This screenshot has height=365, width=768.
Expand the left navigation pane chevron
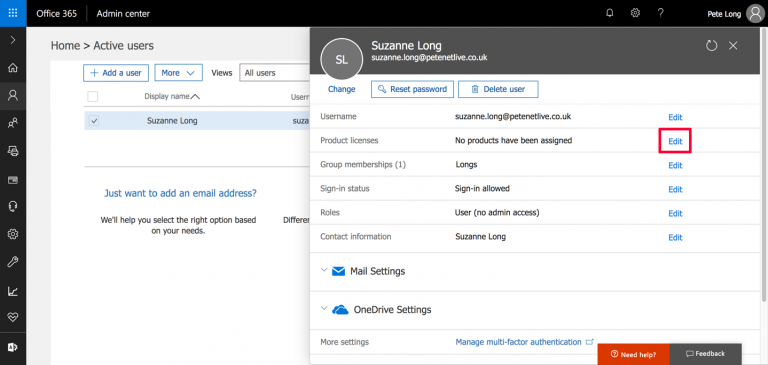(13, 40)
